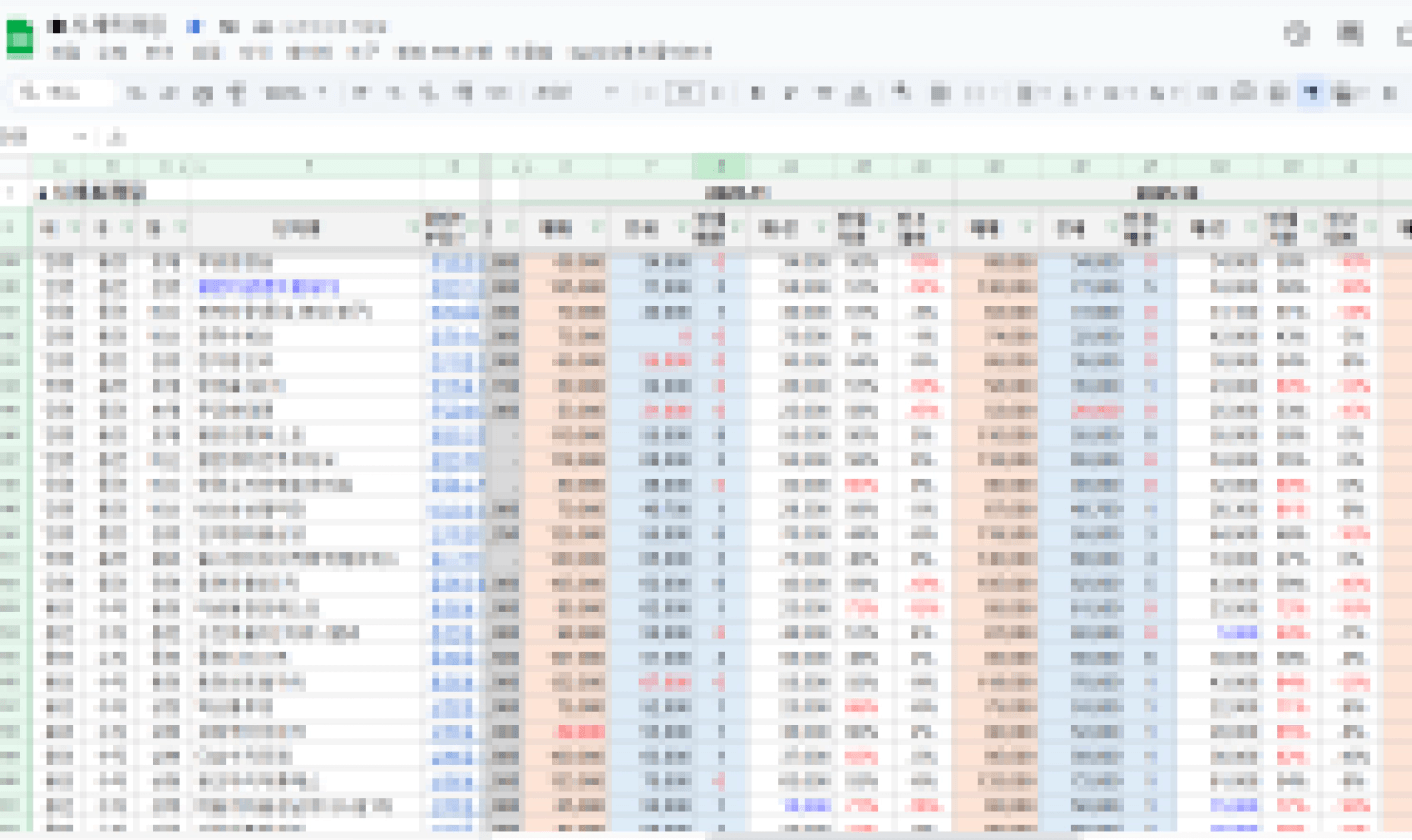Image resolution: width=1412 pixels, height=840 pixels.
Task: Open the text color picker
Action: tap(858, 94)
